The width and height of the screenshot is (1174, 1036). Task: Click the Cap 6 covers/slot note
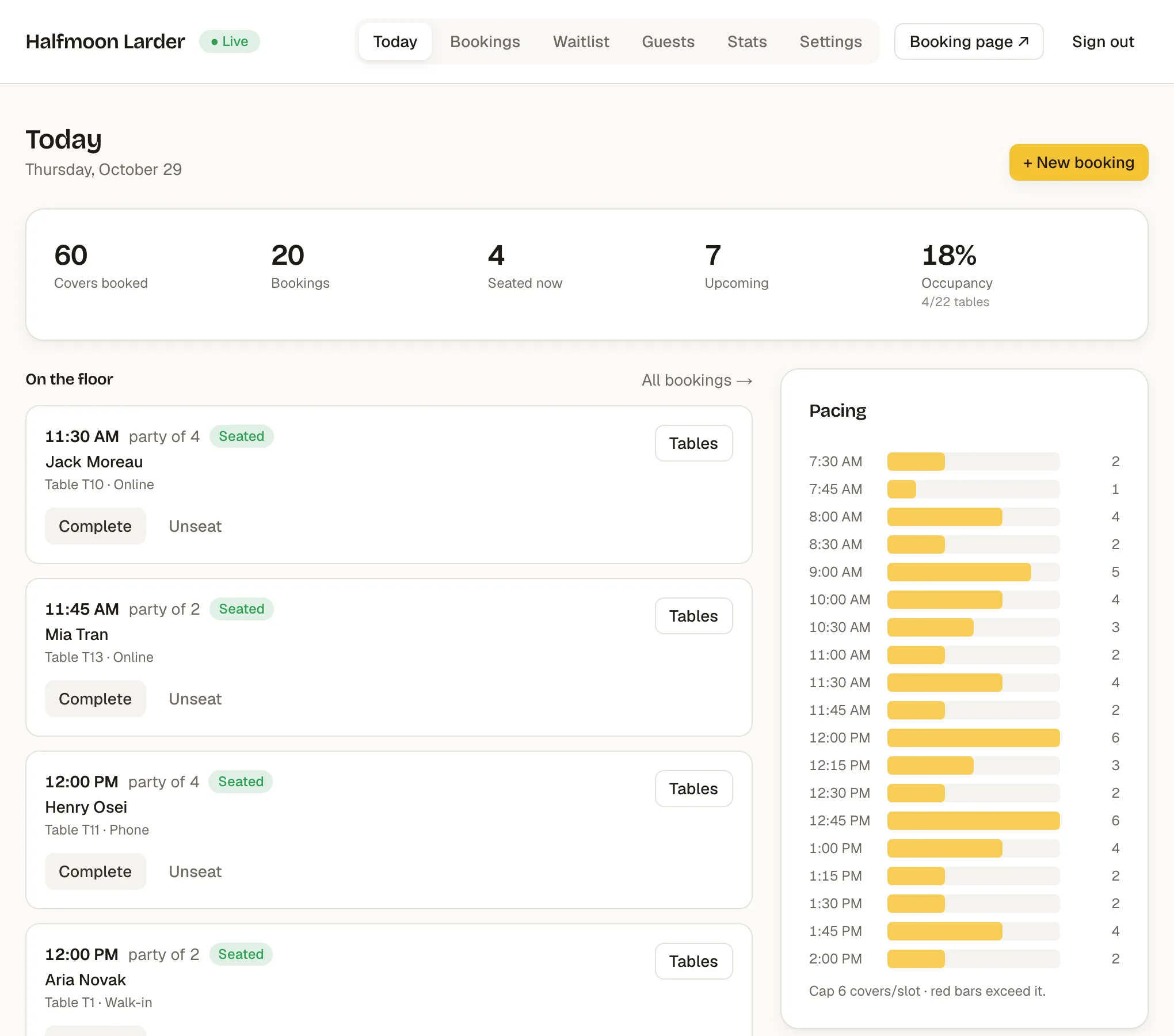927,991
